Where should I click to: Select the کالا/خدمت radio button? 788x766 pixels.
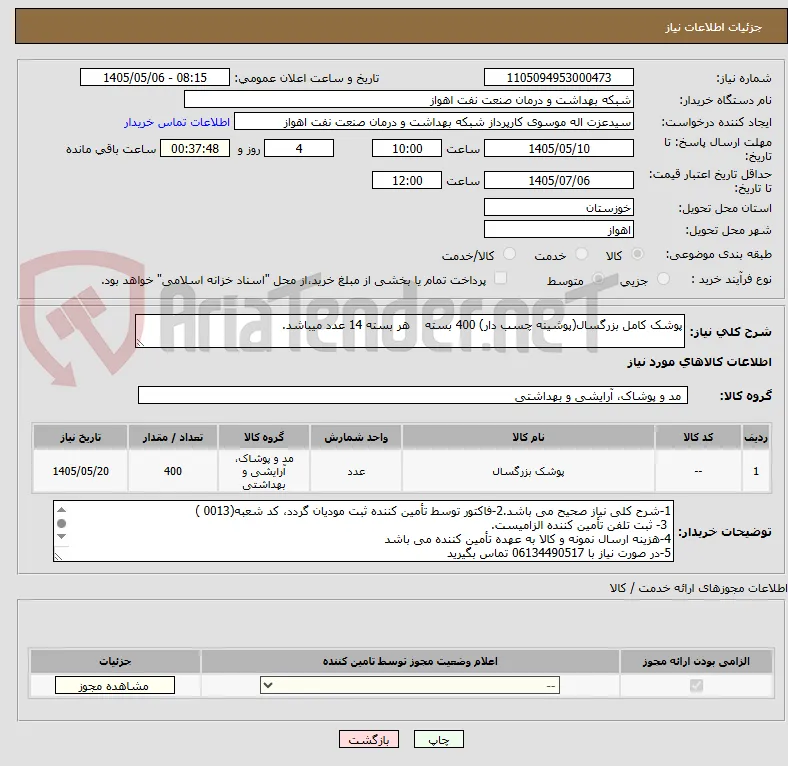(x=510, y=254)
